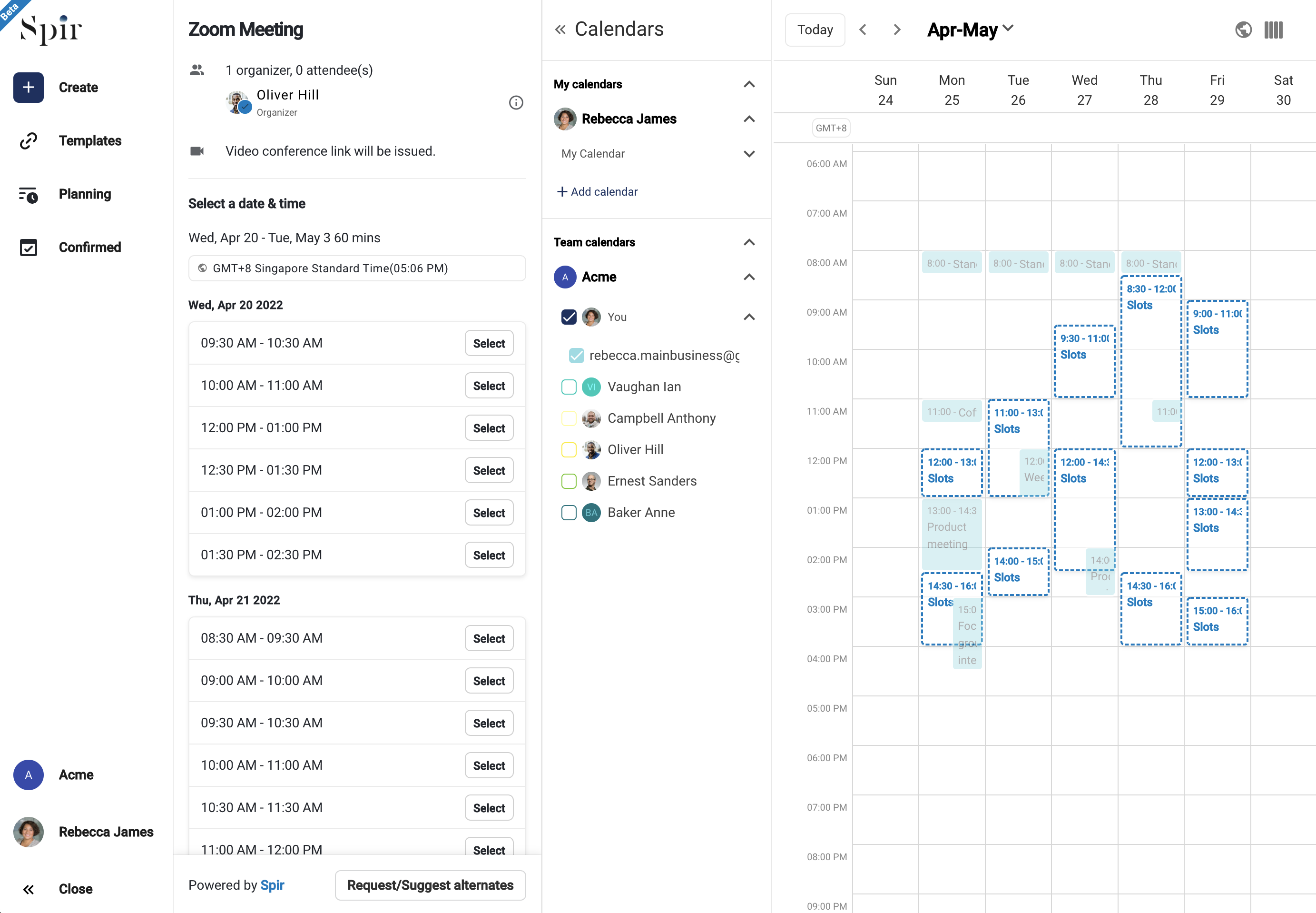Click the organizer info icon
The width and height of the screenshot is (1316, 913).
(516, 102)
